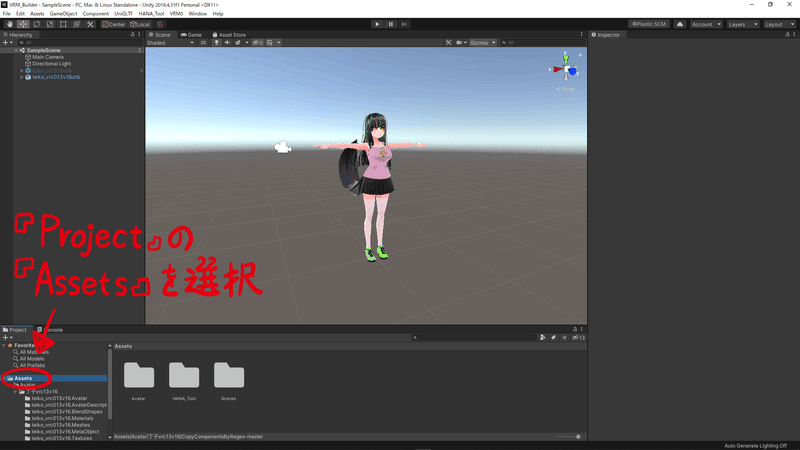Focus the Project search field
Image resolution: width=800 pixels, height=450 pixels.
pos(473,338)
